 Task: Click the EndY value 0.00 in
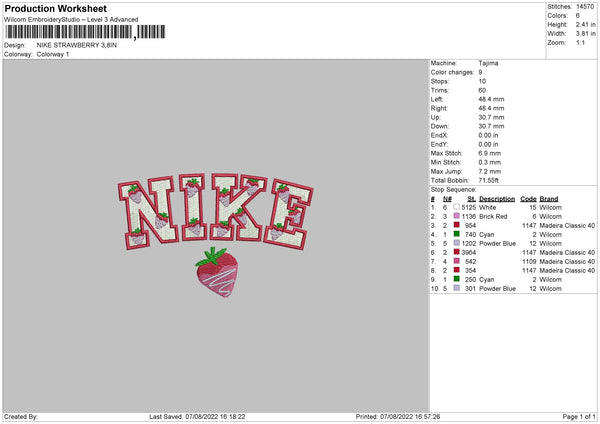[488, 144]
